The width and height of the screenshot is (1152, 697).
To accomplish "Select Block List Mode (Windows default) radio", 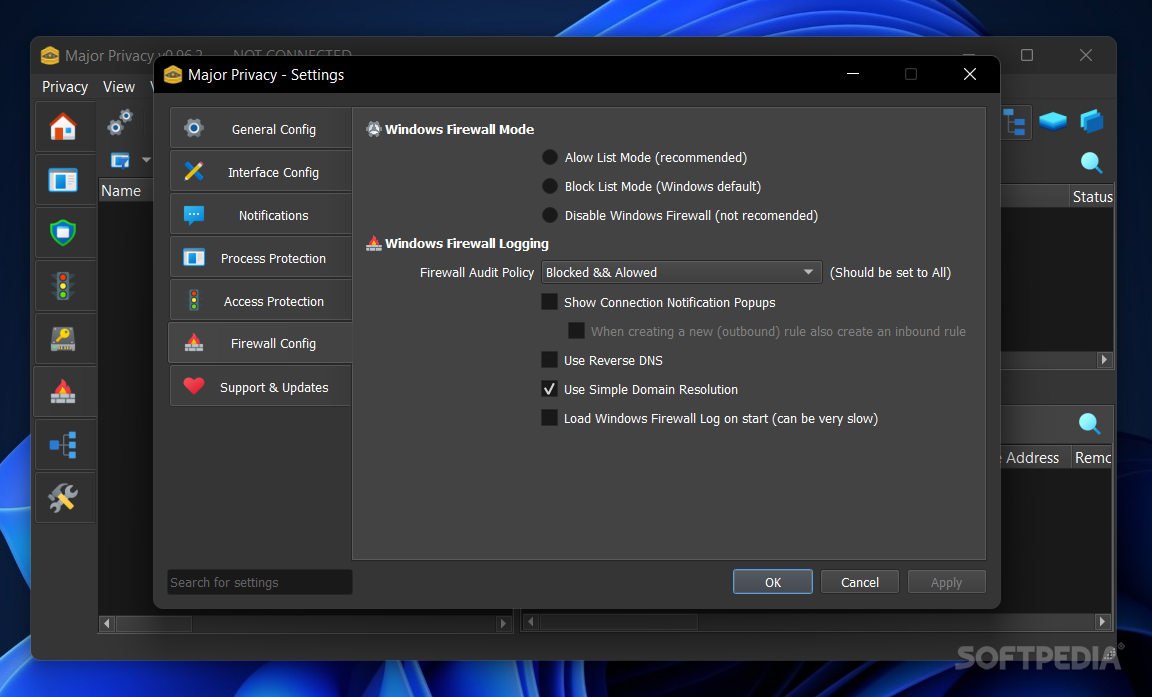I will pos(550,187).
